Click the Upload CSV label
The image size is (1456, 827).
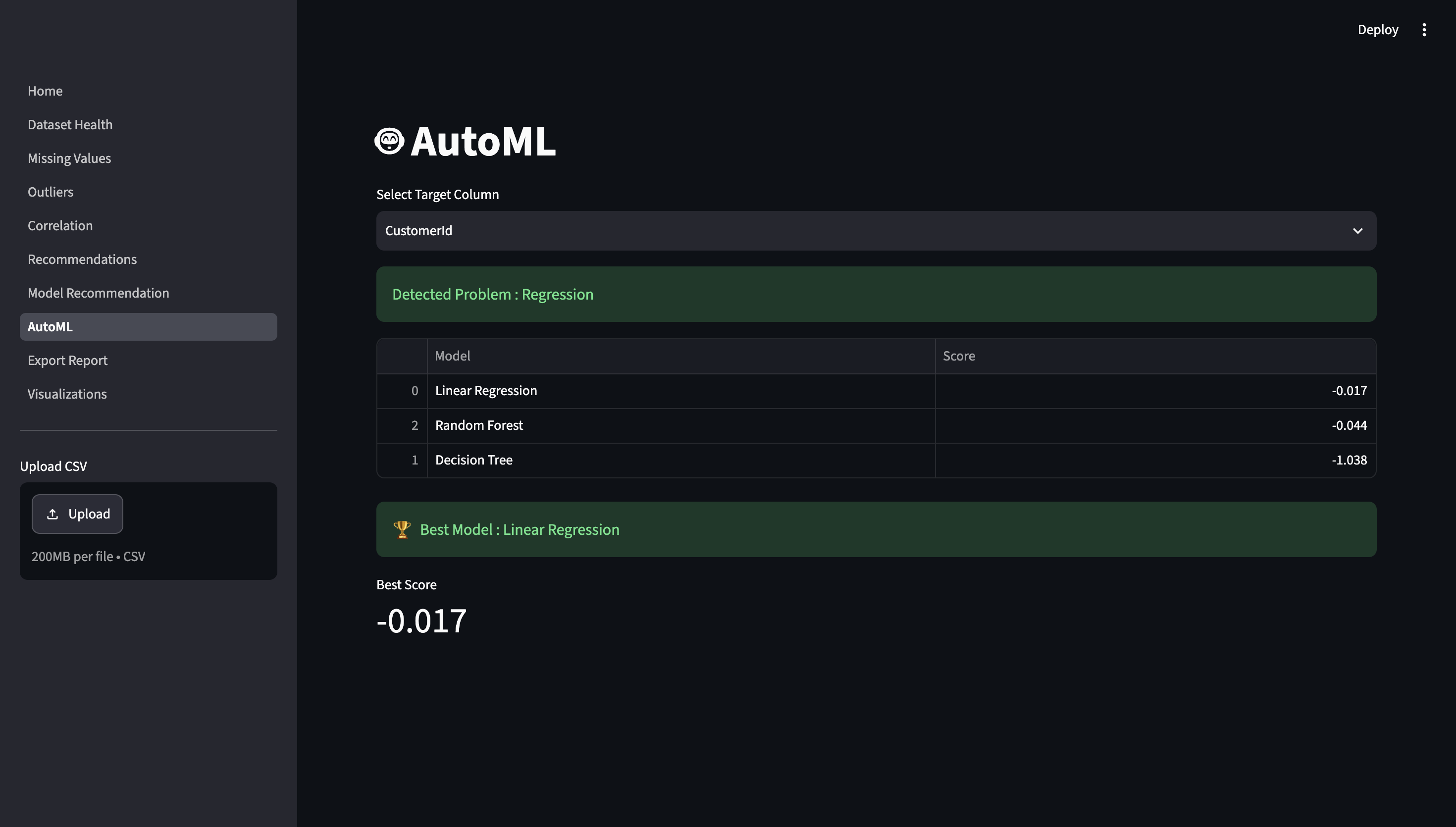coord(53,466)
